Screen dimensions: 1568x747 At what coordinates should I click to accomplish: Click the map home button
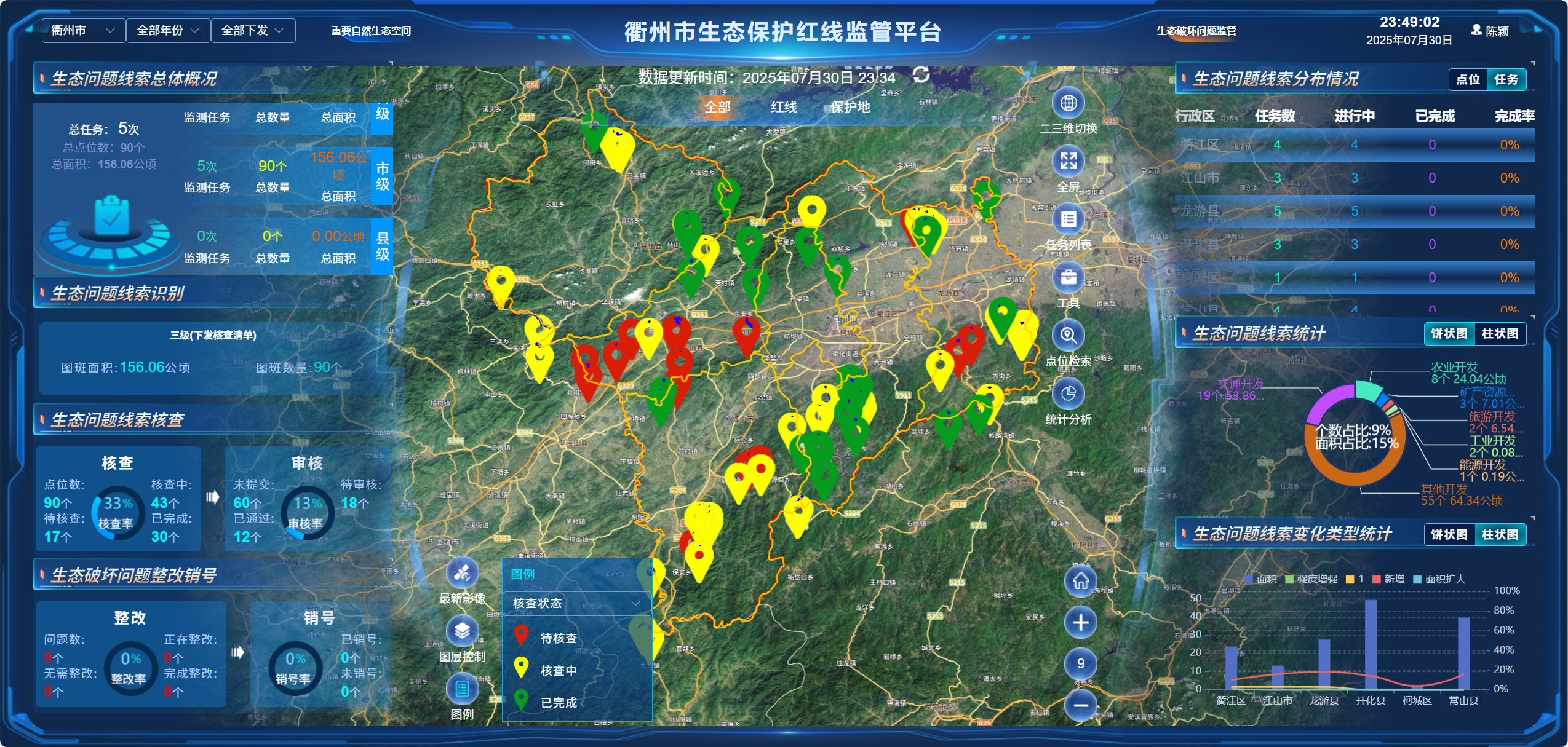[x=1081, y=581]
